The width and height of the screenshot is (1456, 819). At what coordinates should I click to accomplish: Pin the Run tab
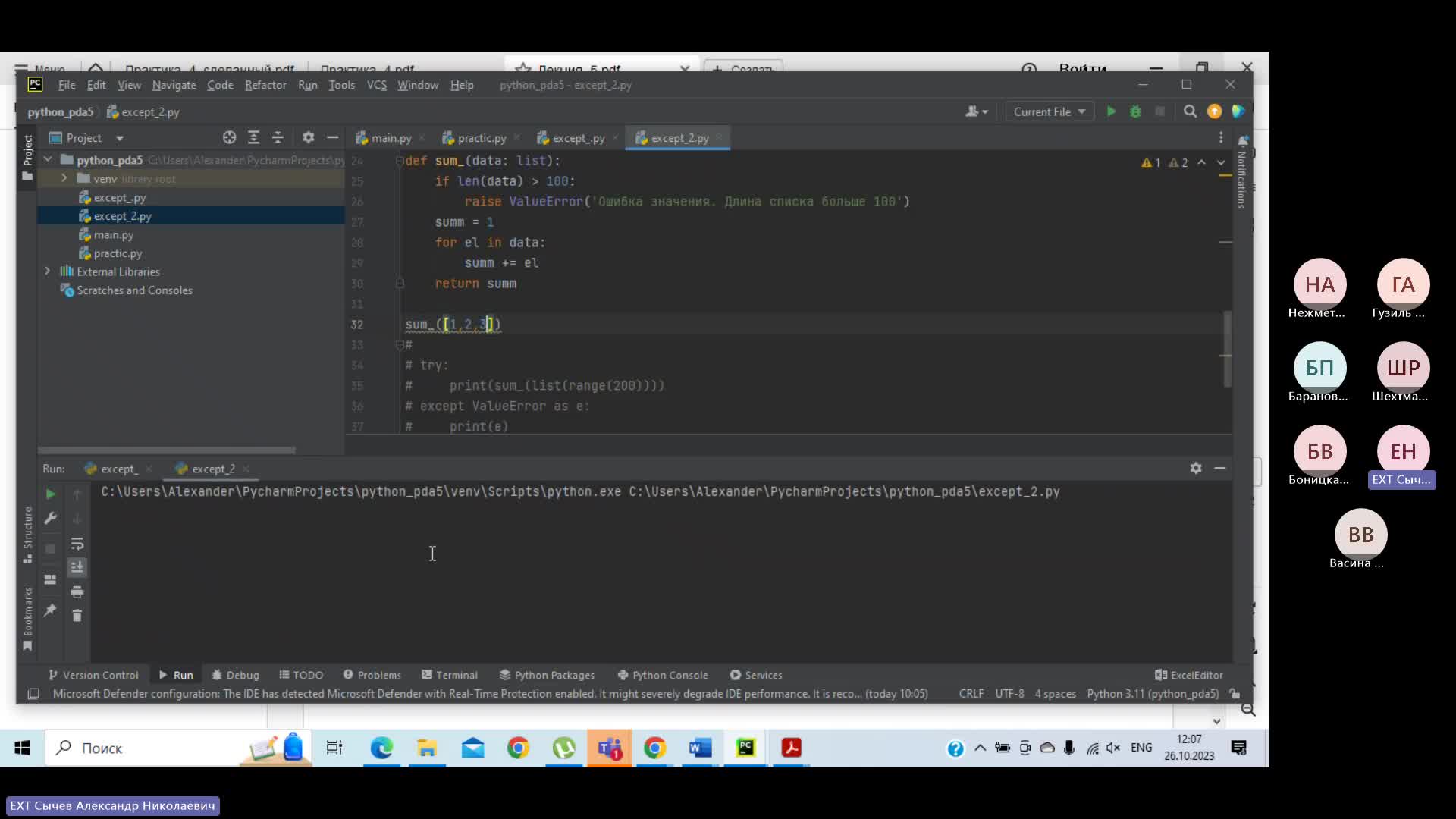click(x=50, y=610)
